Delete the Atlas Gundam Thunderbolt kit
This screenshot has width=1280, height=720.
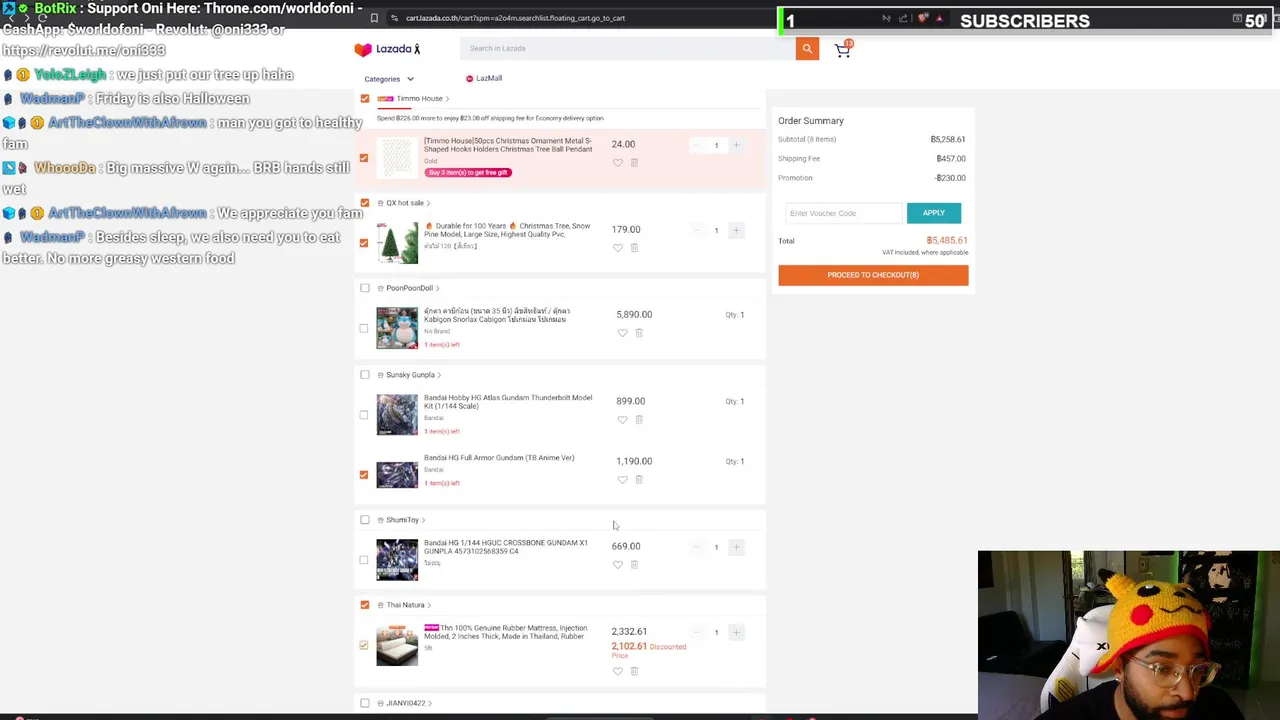coord(639,419)
